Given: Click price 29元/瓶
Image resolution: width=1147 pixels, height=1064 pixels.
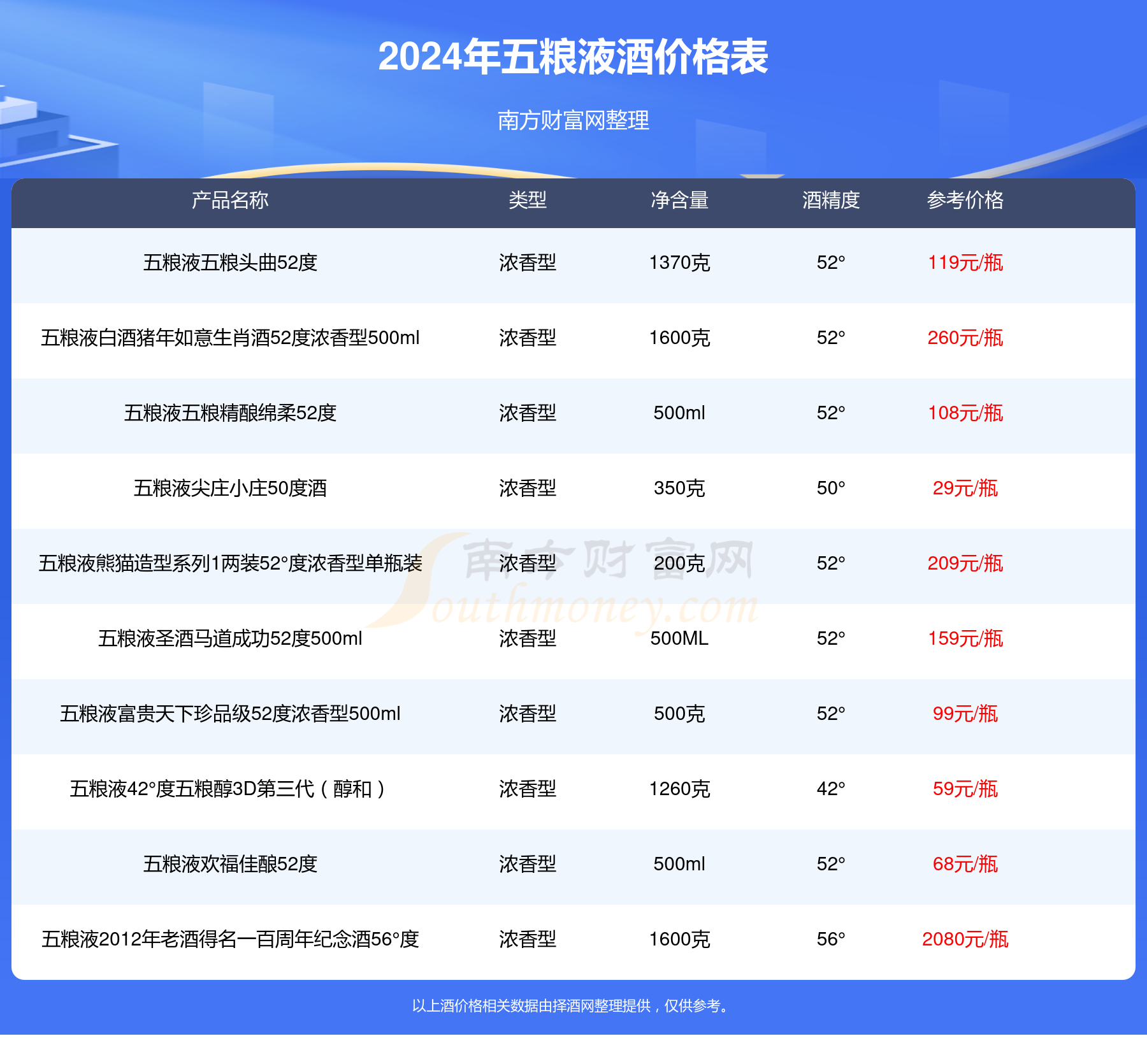Looking at the screenshot, I should tap(965, 488).
